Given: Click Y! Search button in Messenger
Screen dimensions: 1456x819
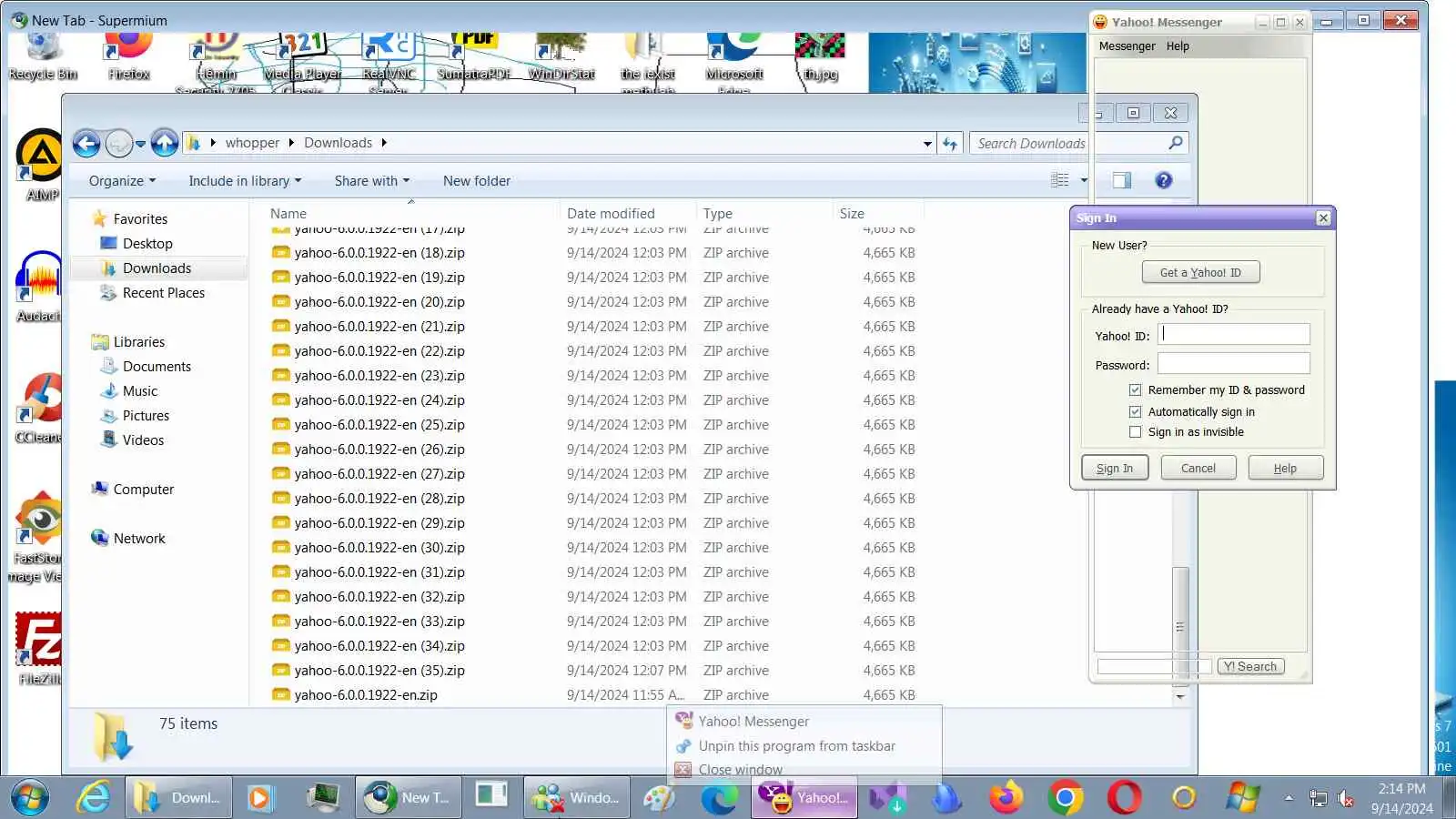Looking at the screenshot, I should (x=1250, y=666).
